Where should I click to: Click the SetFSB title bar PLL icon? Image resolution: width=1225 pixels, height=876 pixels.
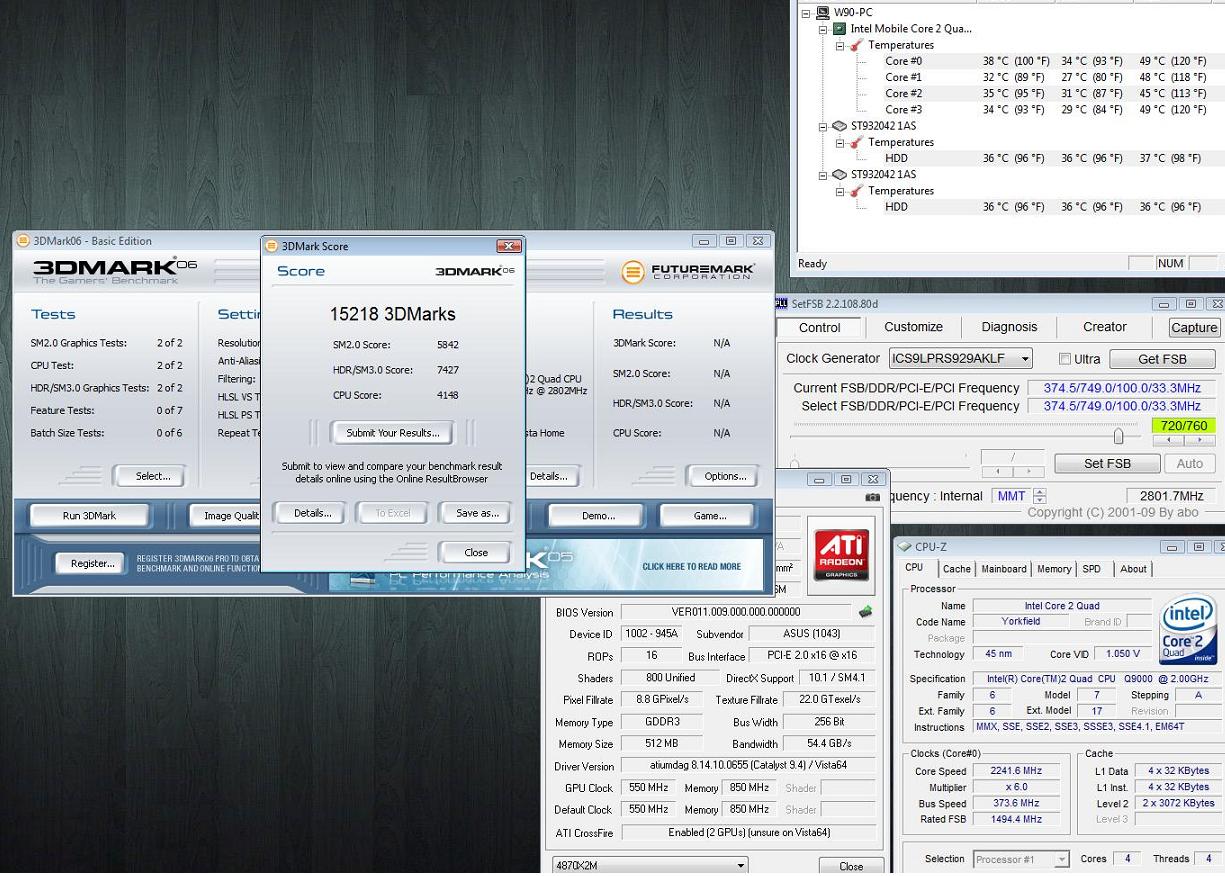click(x=782, y=304)
